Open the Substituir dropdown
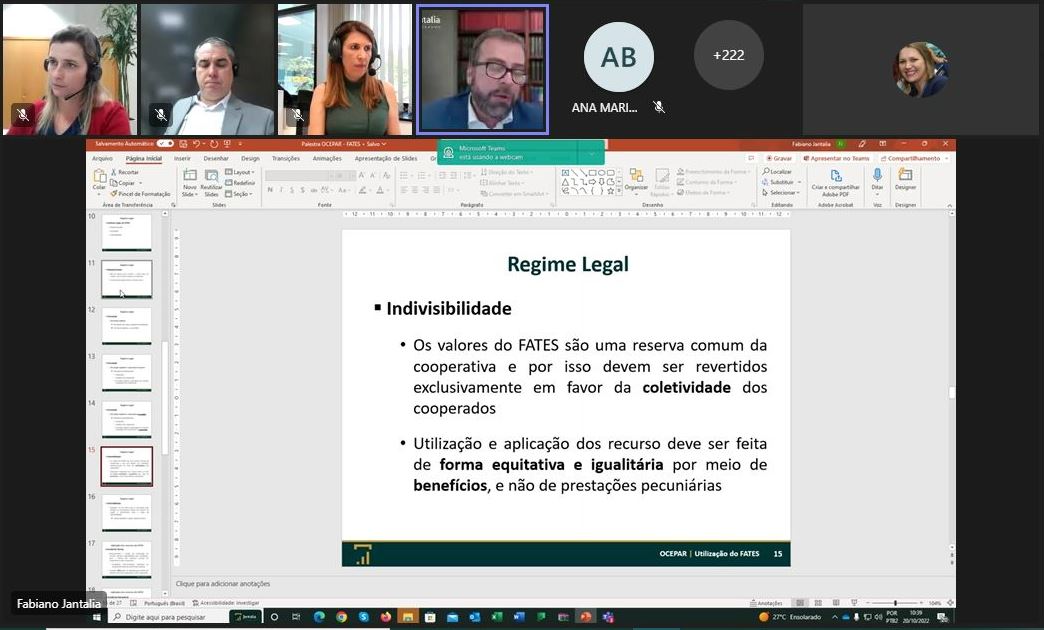The image size is (1044, 630). [x=781, y=182]
